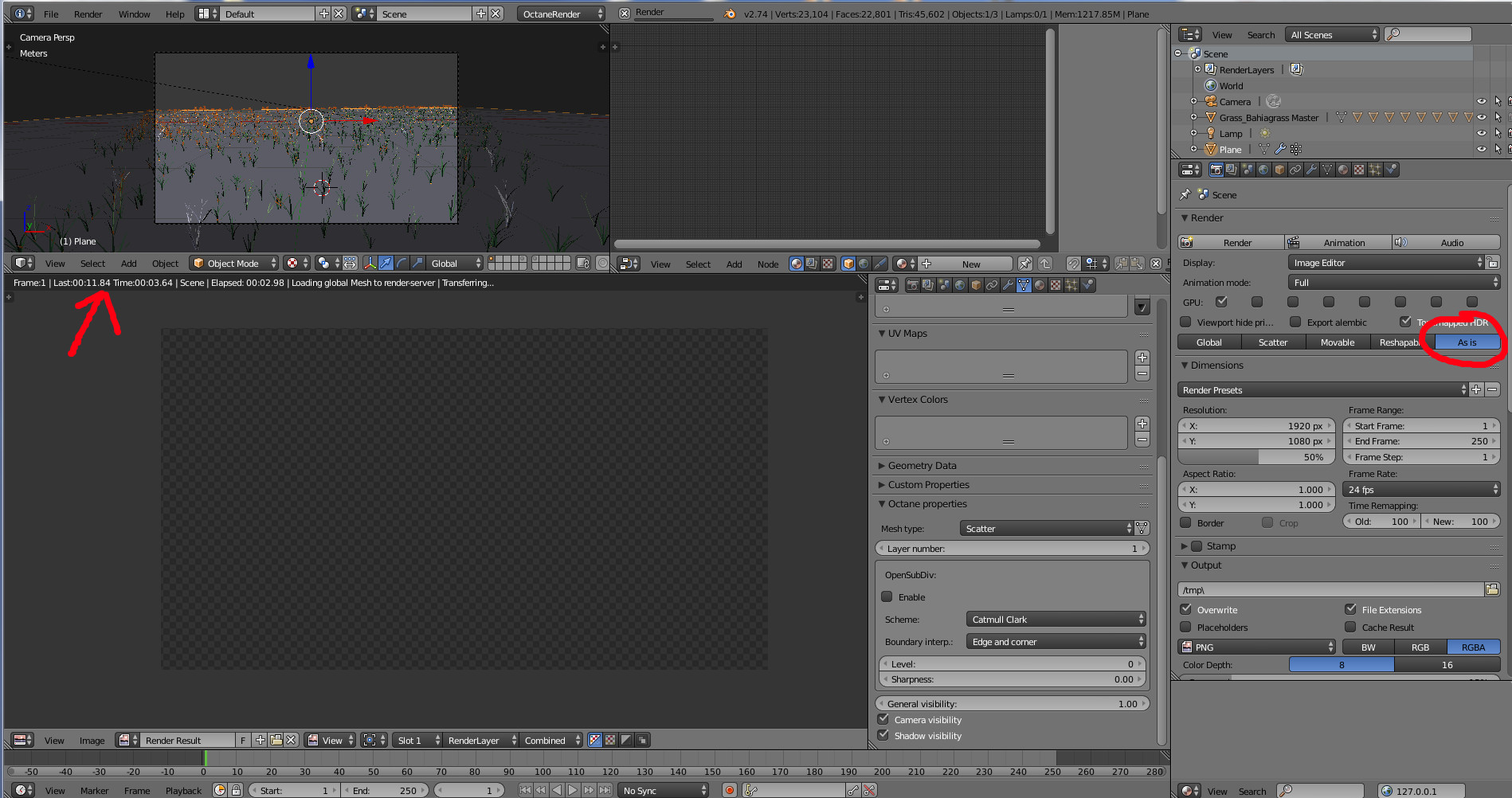Click the translate manipulator arrow icon
The width and height of the screenshot is (1512, 798).
point(386,263)
